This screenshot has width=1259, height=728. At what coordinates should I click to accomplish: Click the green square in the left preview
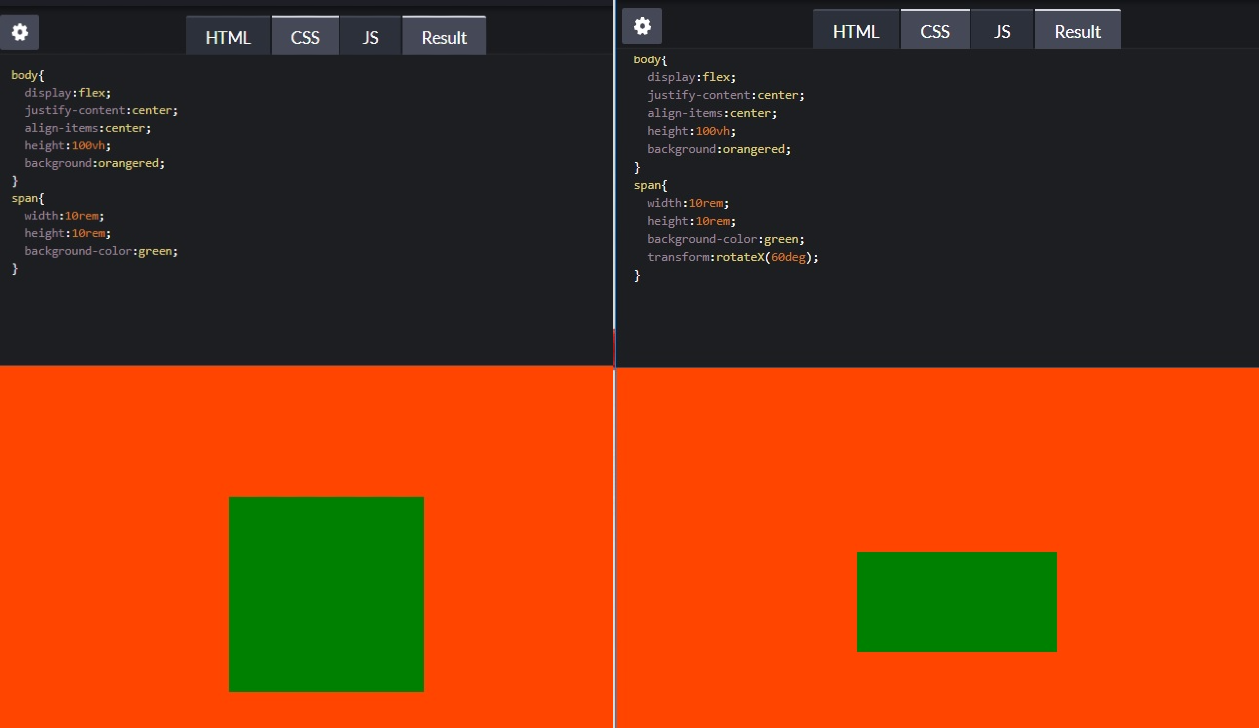[x=327, y=594]
